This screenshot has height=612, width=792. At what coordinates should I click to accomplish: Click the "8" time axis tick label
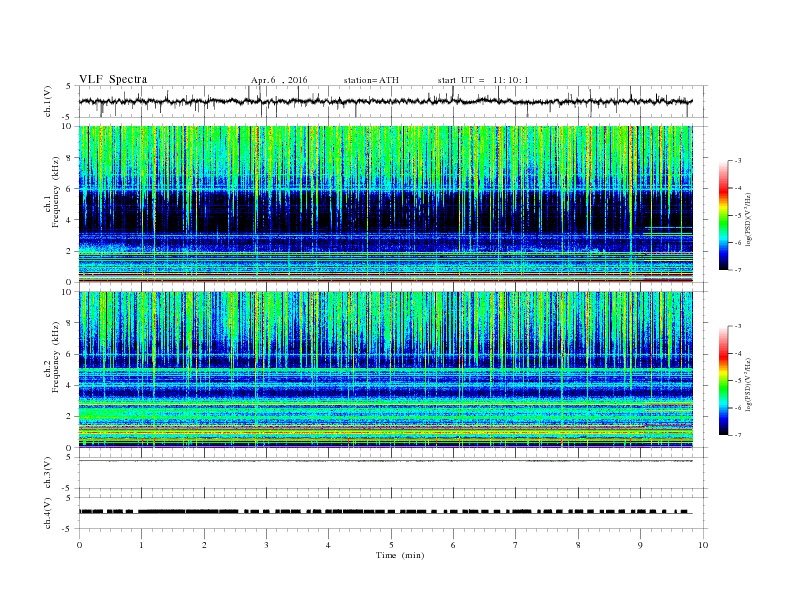[578, 545]
